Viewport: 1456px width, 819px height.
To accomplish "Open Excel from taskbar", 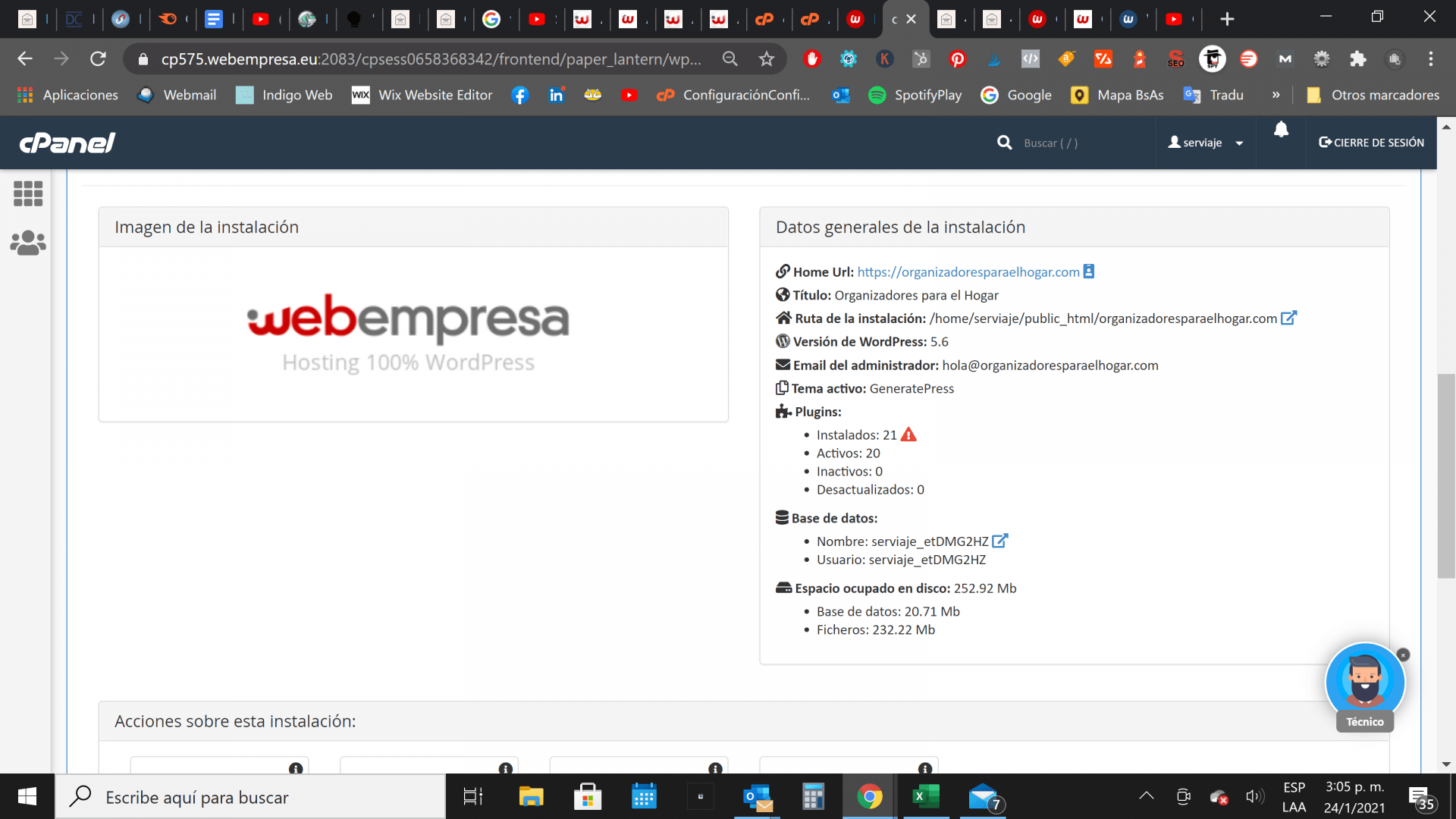I will pos(926,797).
